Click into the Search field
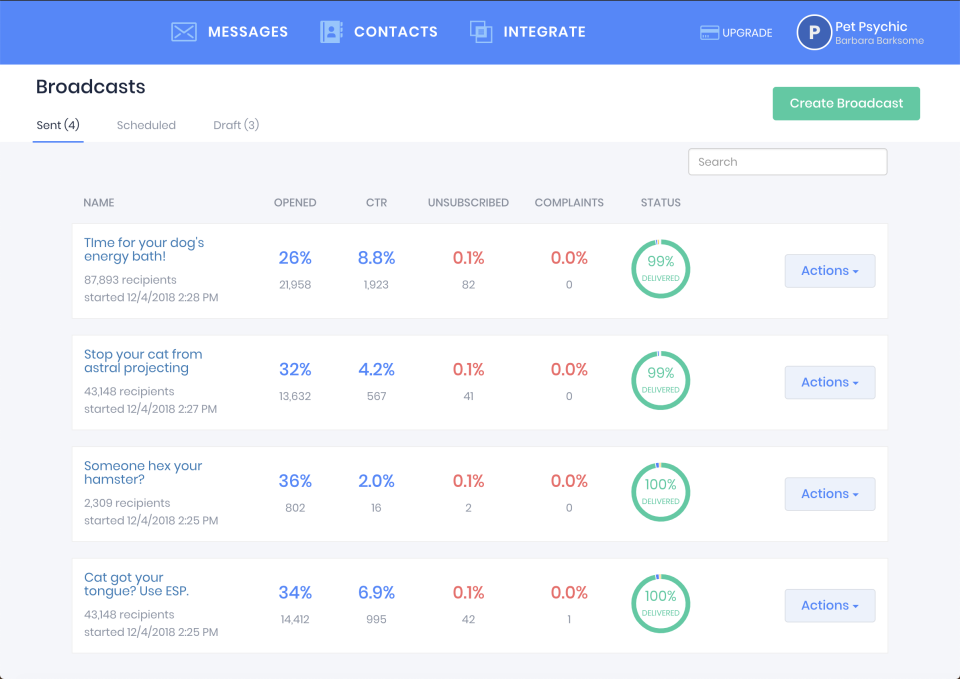Screen dimensions: 960x679 coord(787,161)
